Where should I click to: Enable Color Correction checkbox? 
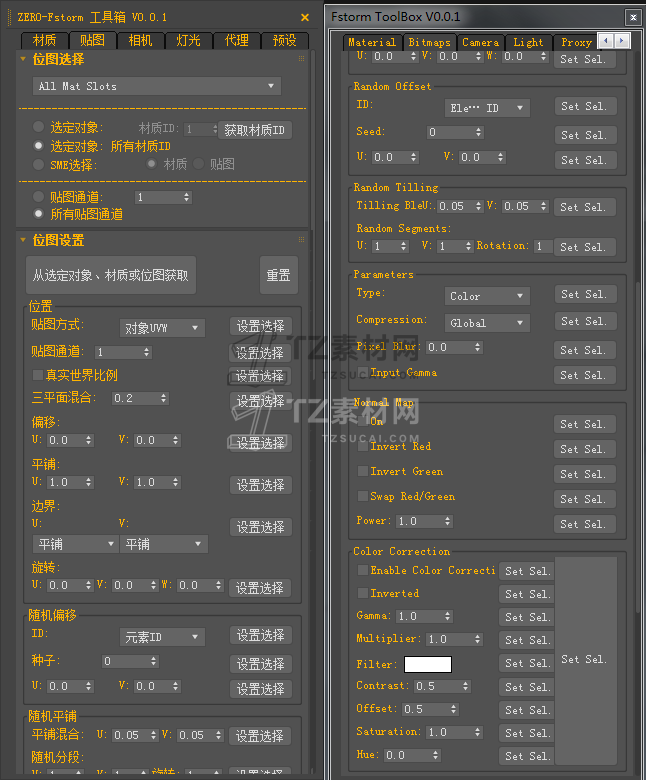[363, 570]
